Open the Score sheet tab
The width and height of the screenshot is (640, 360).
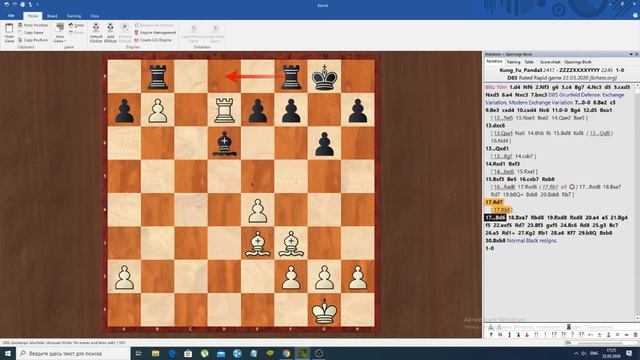tap(550, 62)
